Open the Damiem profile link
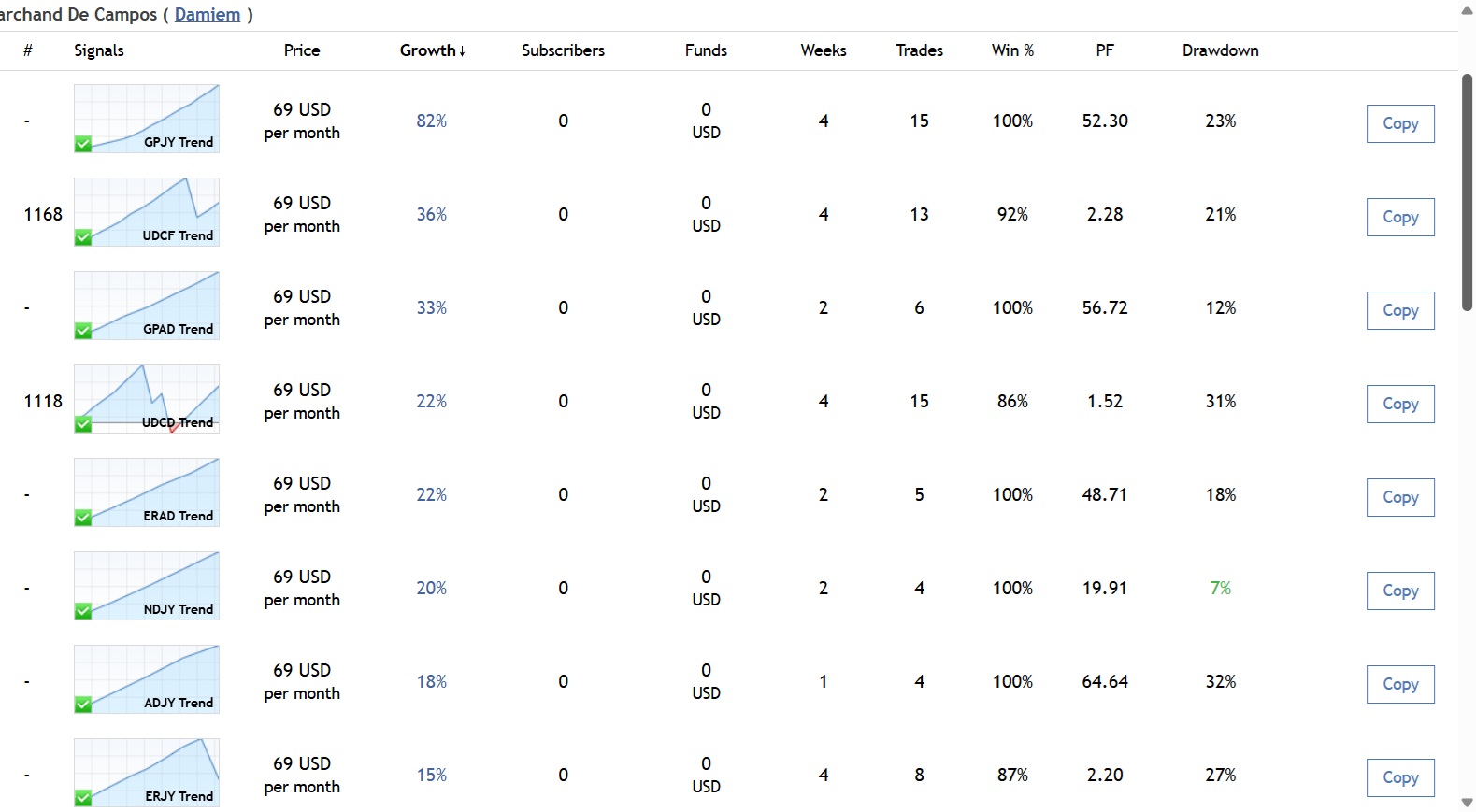 point(208,15)
